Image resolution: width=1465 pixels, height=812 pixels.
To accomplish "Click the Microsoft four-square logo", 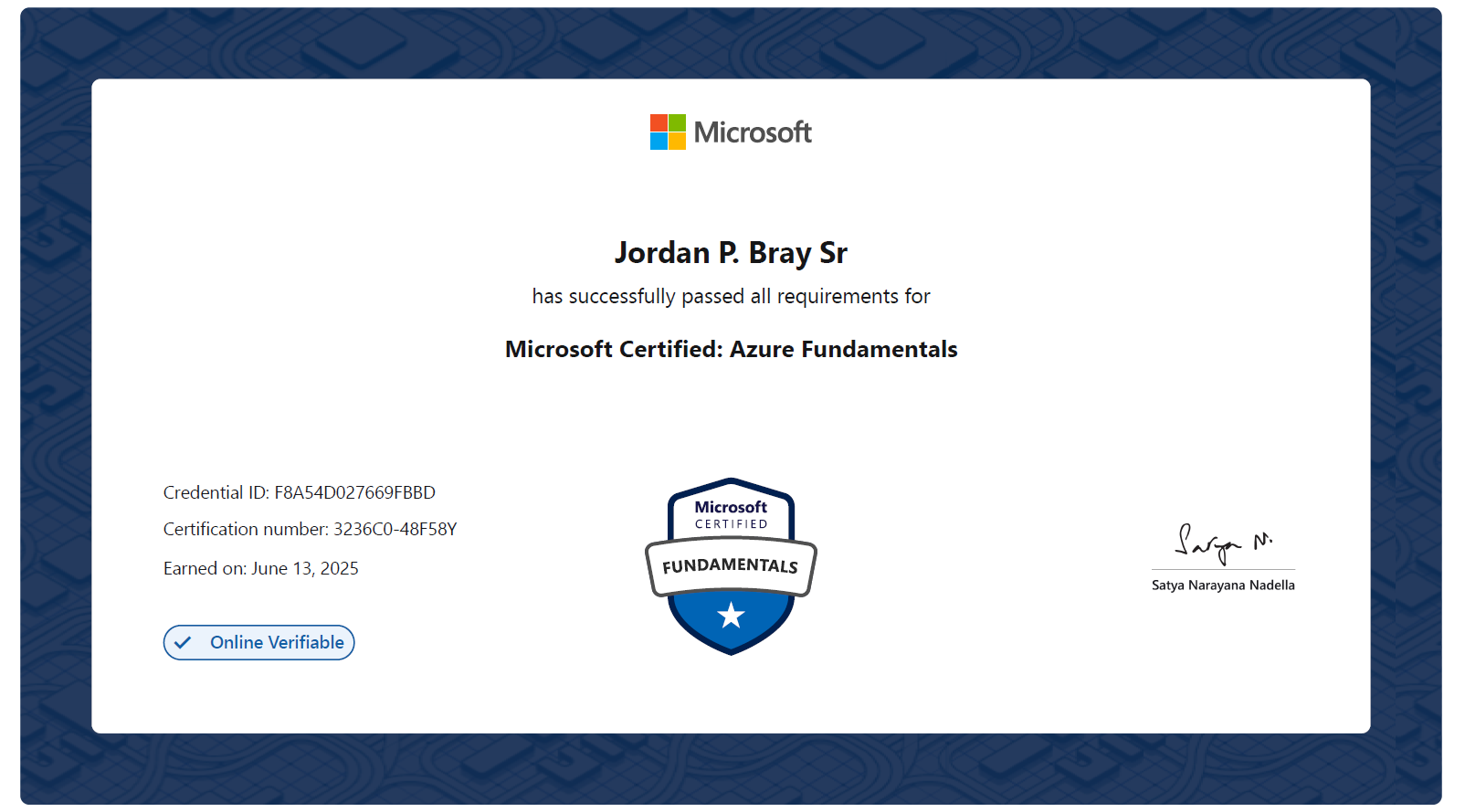I will pyautogui.click(x=668, y=132).
